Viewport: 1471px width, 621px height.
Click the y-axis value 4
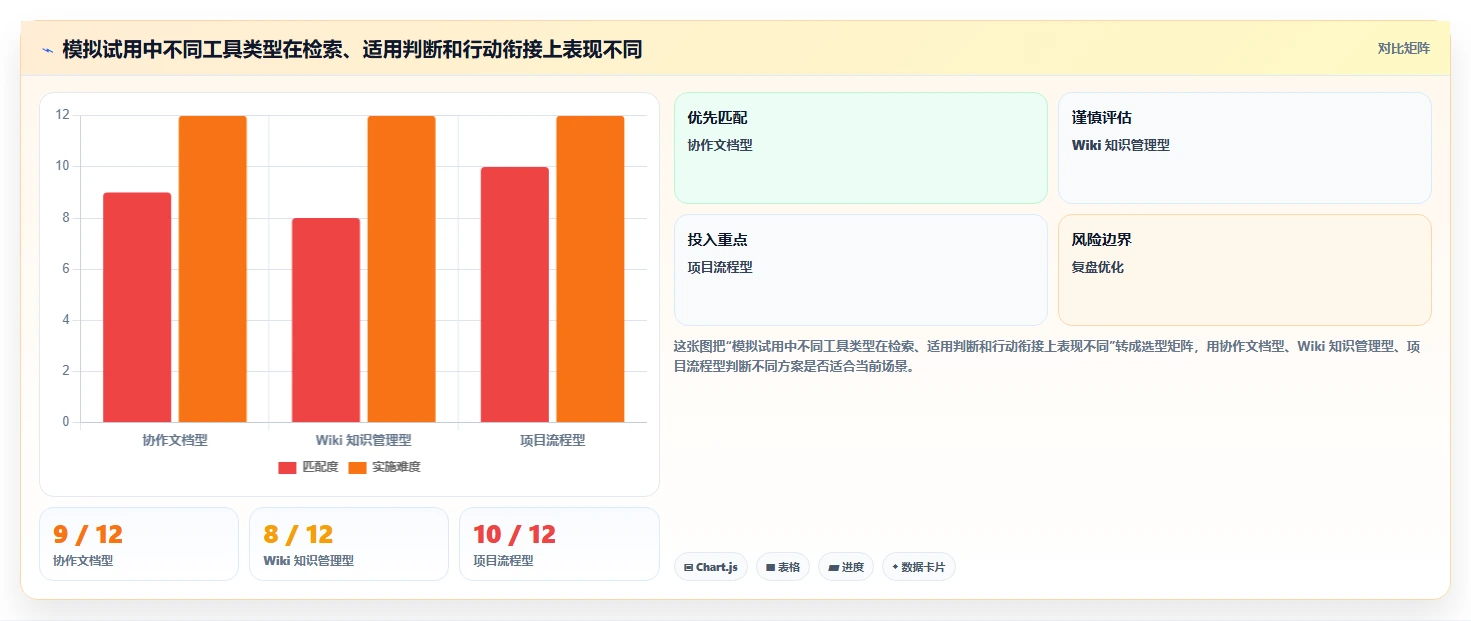[66, 319]
